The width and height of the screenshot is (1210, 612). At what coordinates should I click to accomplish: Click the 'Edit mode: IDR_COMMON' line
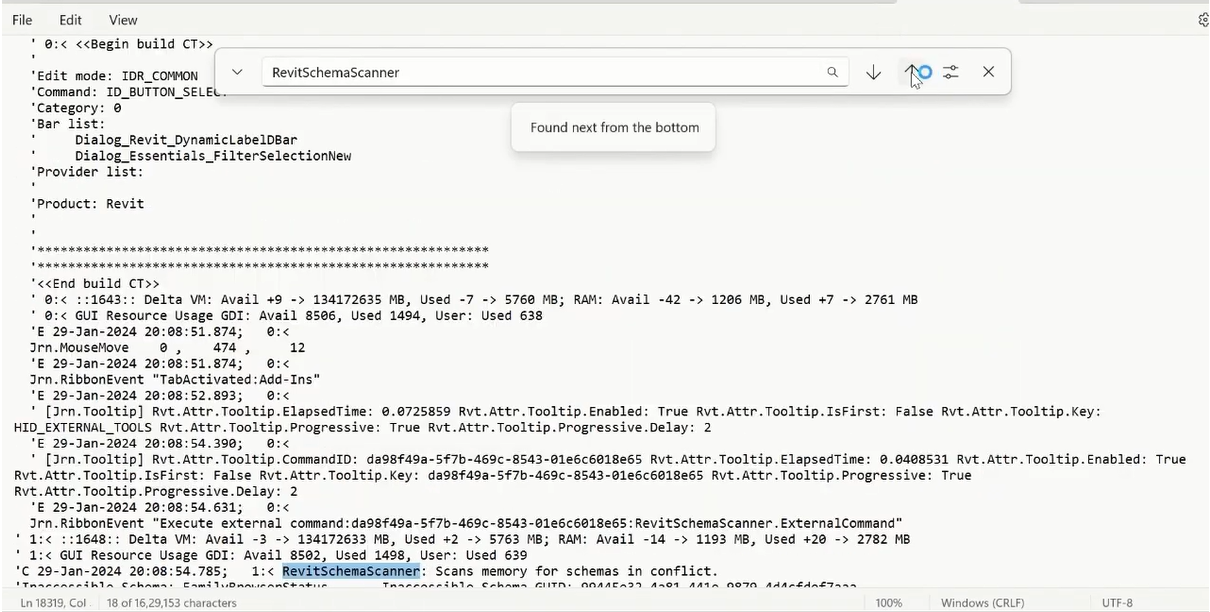[114, 76]
